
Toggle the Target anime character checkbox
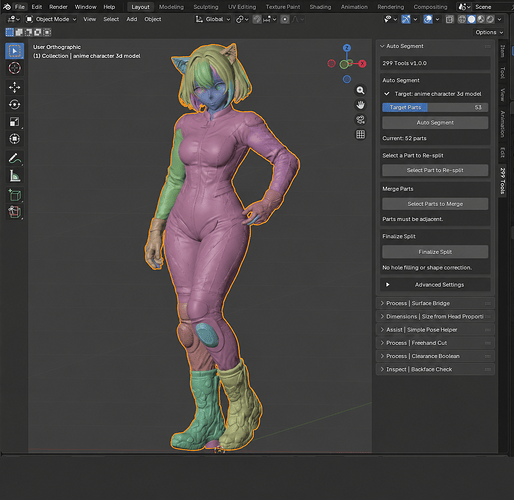tap(387, 94)
